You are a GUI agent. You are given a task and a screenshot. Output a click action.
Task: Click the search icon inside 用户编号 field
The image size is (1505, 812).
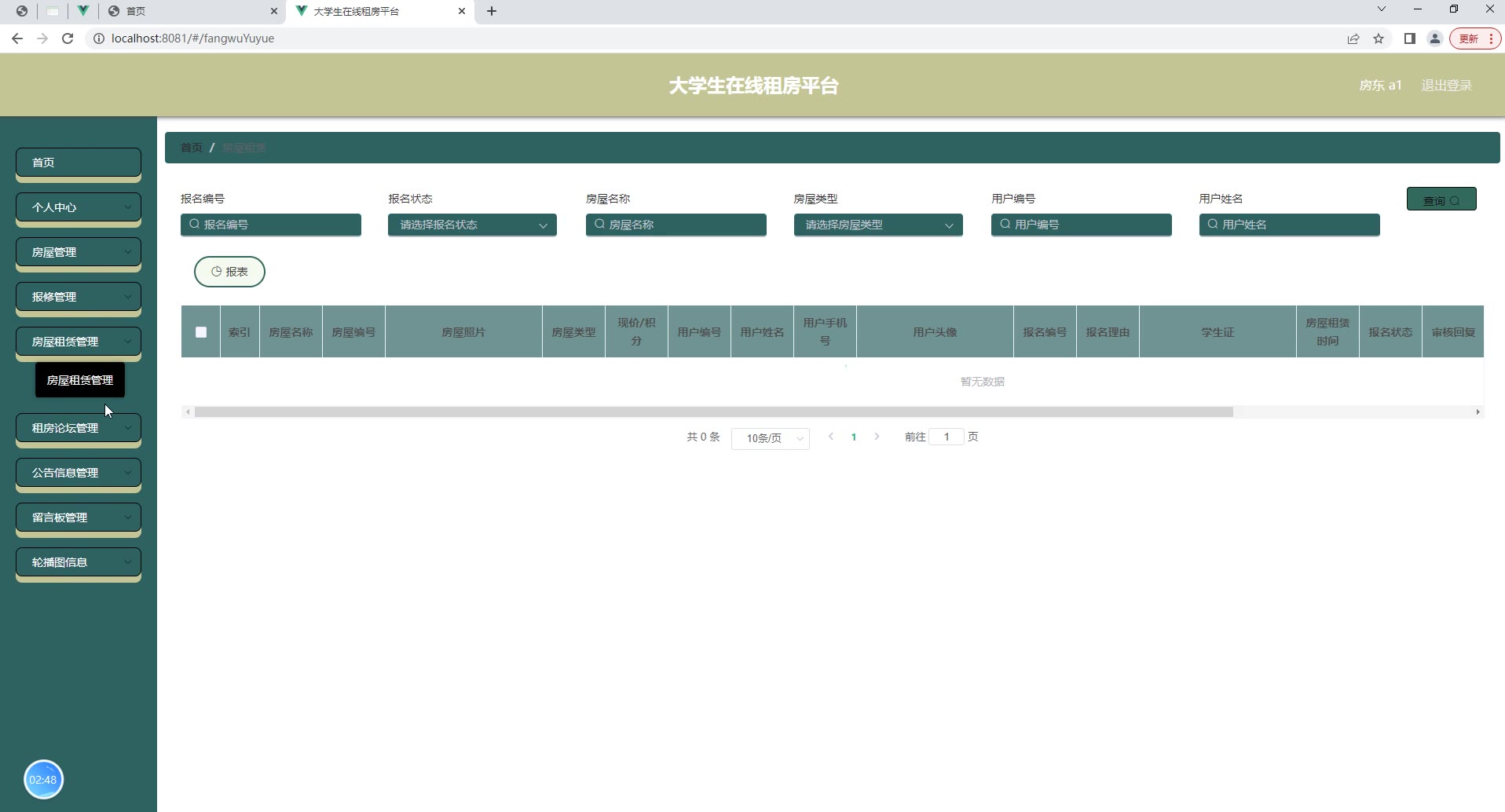1005,225
